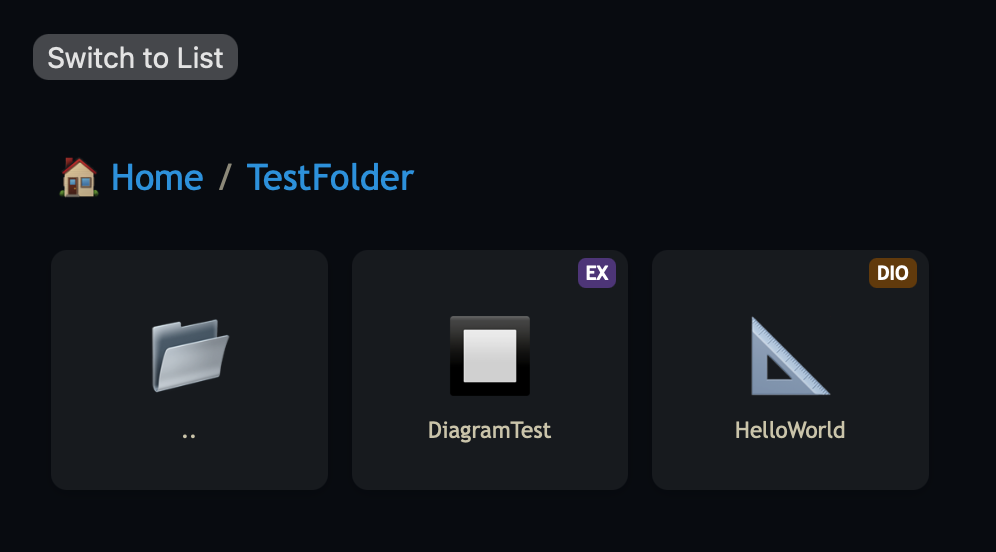Toggle the file view to list mode

tap(136, 58)
